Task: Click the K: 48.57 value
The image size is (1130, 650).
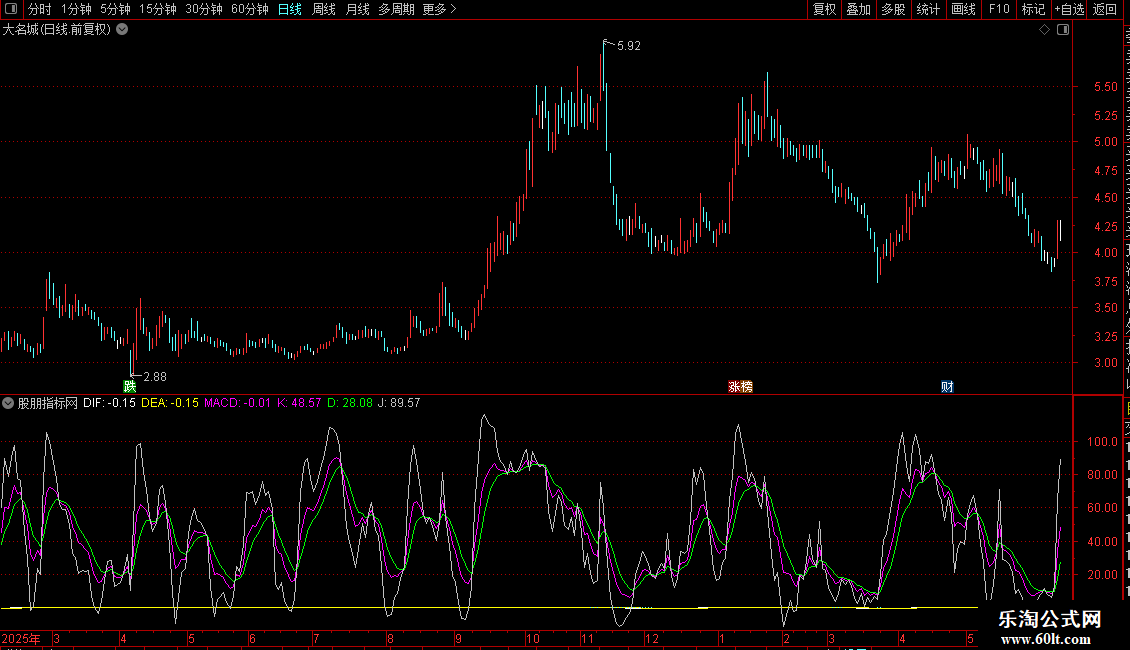Action: 299,404
